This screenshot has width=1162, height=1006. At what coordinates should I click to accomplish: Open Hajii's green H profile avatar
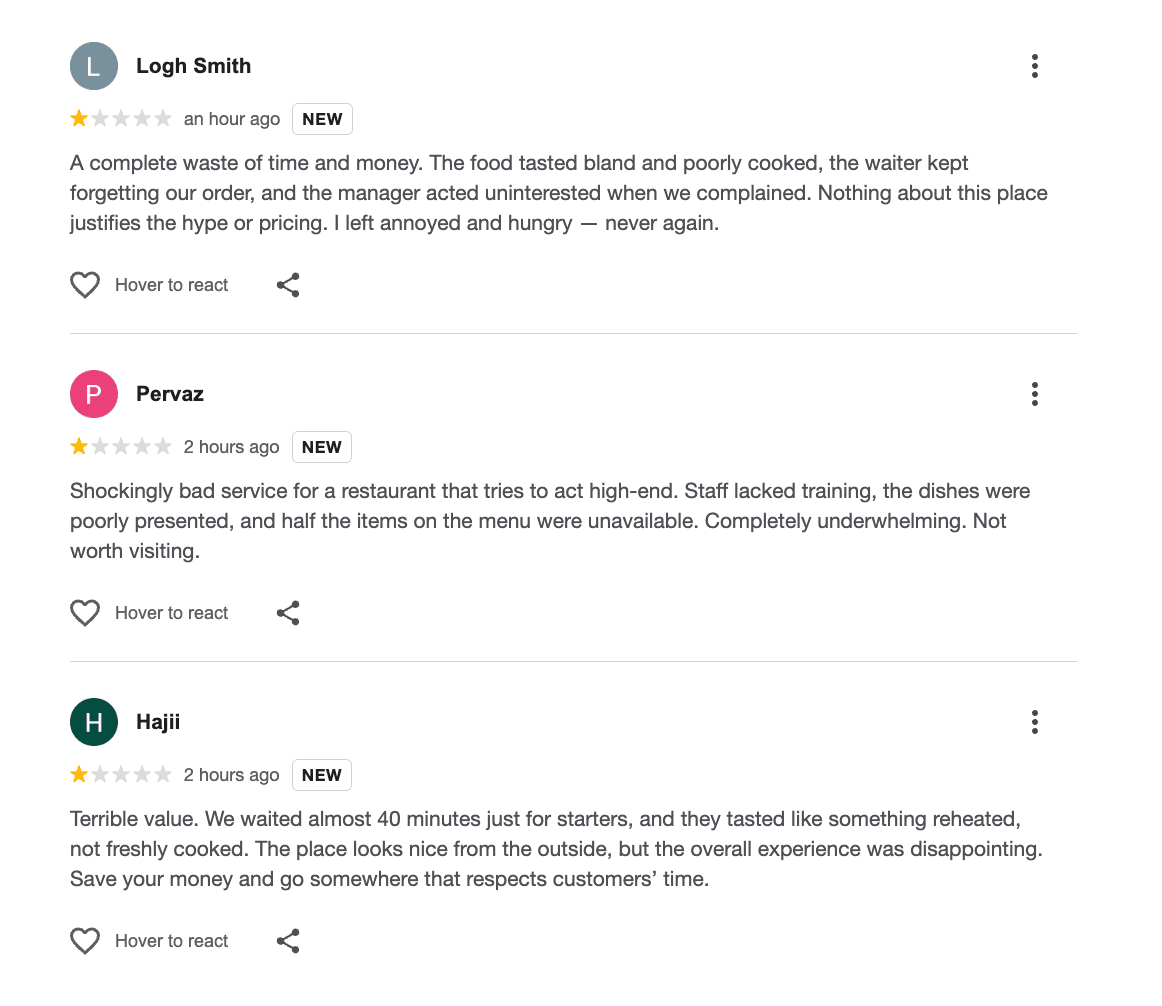[94, 722]
